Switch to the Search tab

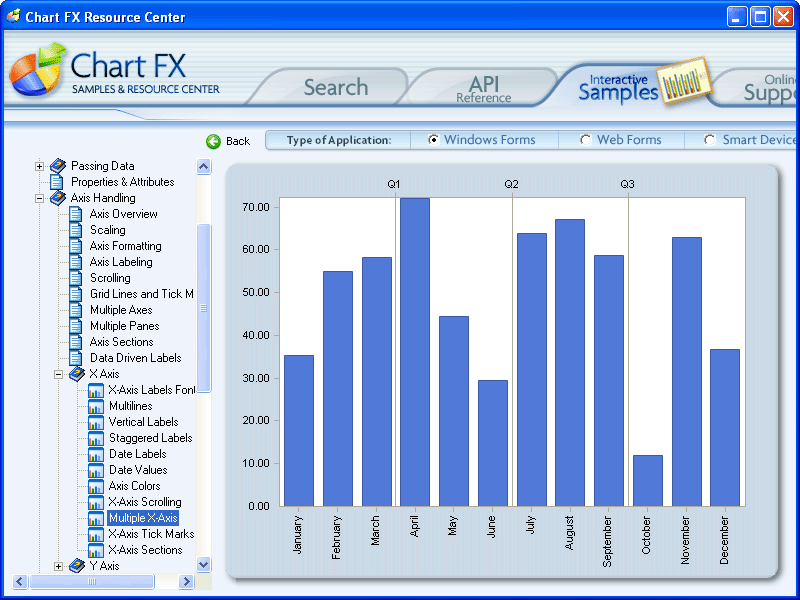coord(335,87)
